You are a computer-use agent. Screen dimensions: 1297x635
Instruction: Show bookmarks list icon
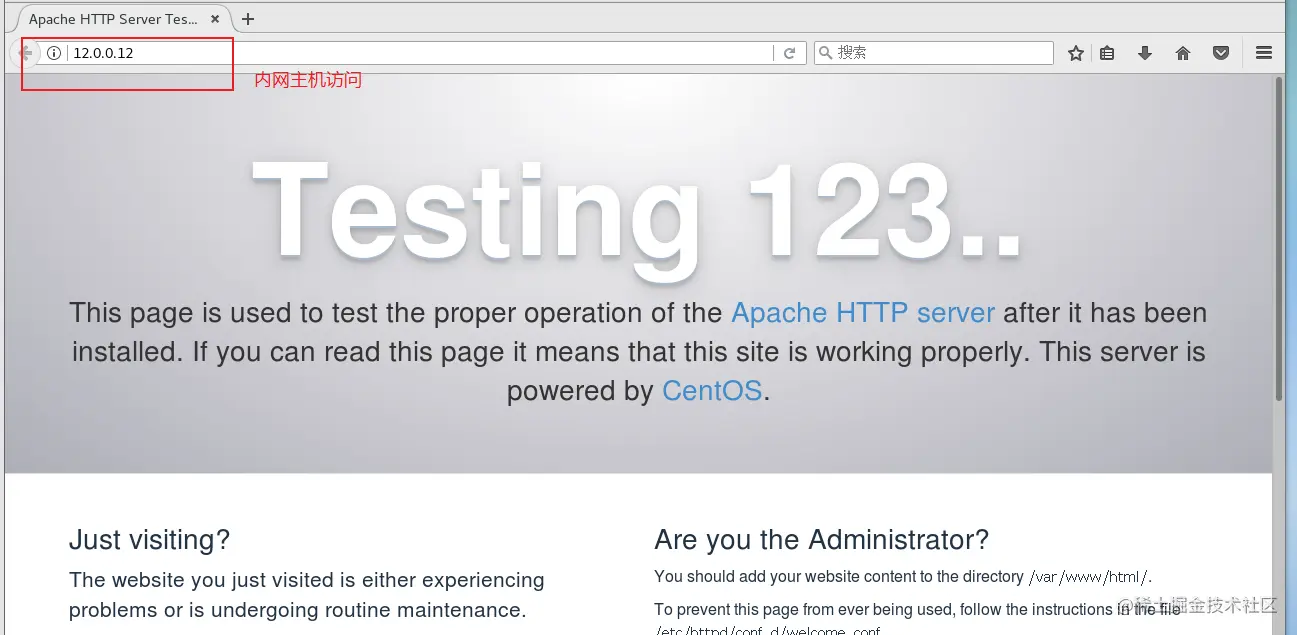coord(1107,53)
